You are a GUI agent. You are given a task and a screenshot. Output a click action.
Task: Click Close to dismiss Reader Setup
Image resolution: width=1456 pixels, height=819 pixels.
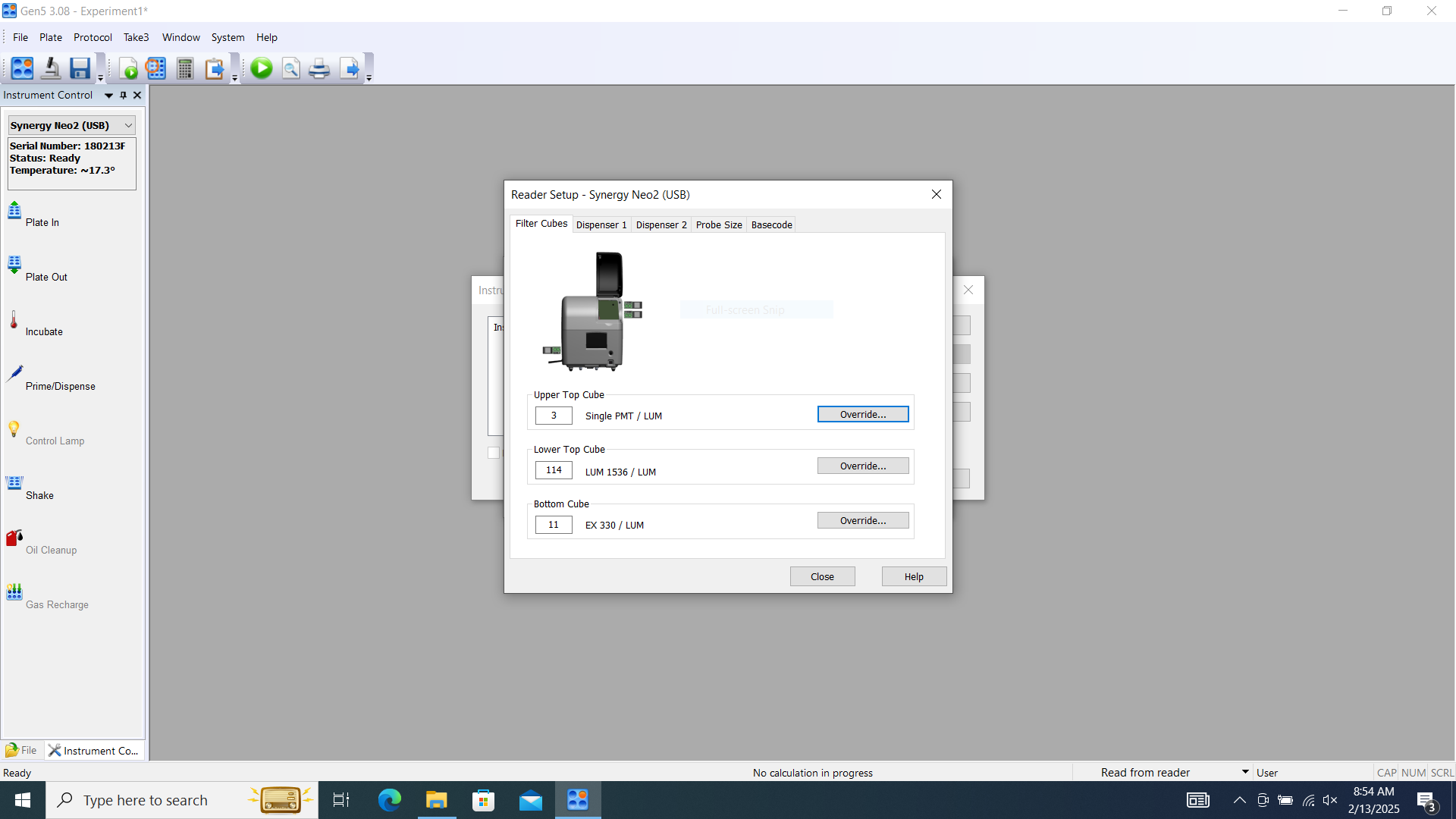pyautogui.click(x=822, y=576)
